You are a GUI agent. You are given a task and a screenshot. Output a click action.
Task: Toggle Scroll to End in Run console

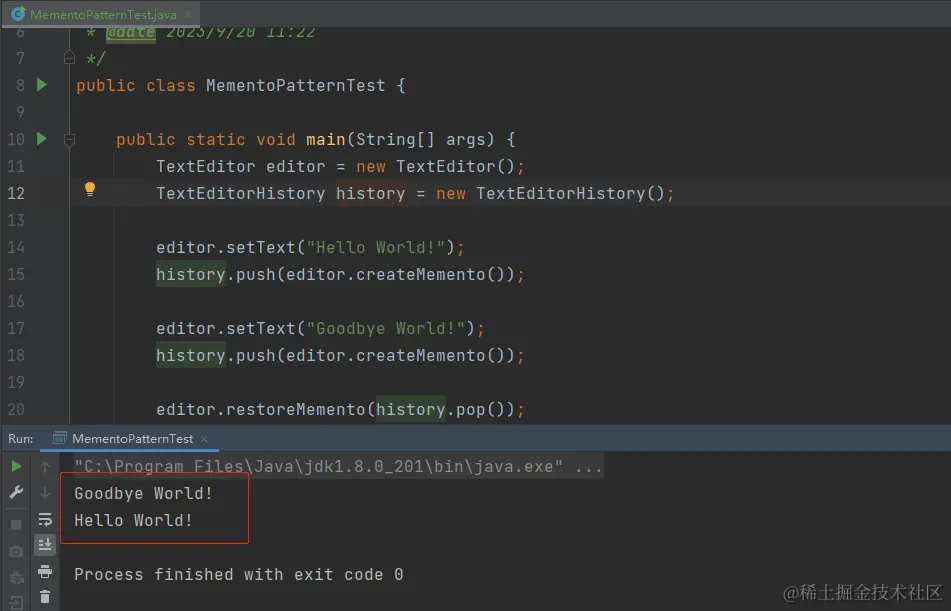point(45,545)
